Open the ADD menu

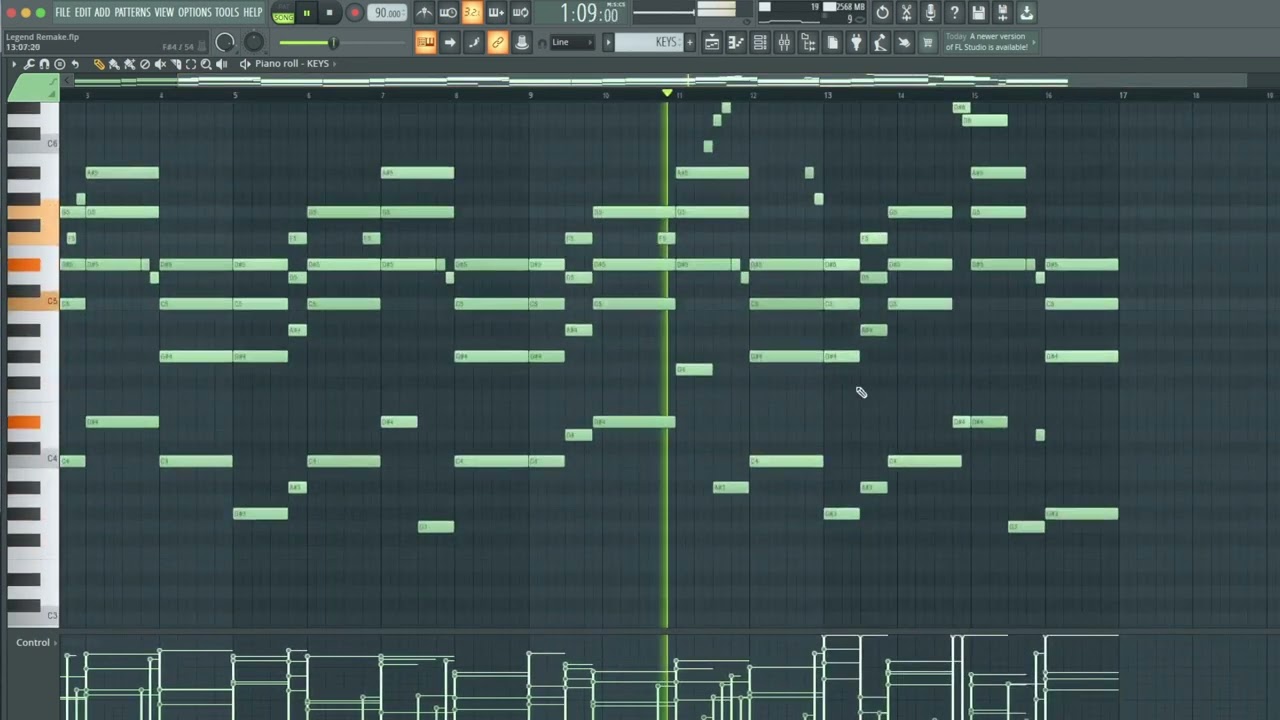102,12
